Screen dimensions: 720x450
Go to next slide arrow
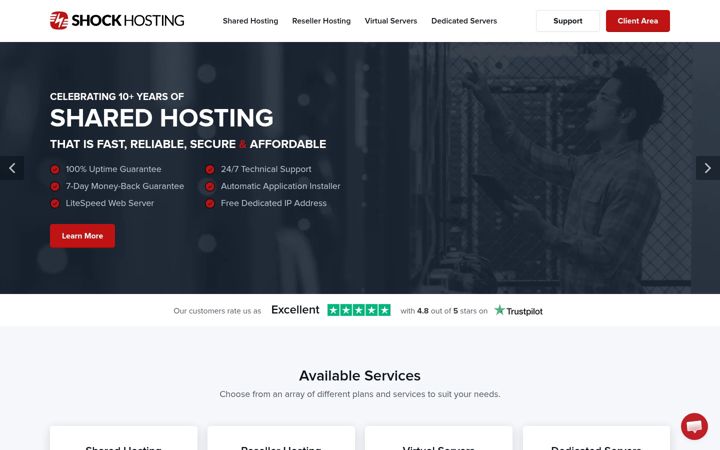(x=708, y=168)
